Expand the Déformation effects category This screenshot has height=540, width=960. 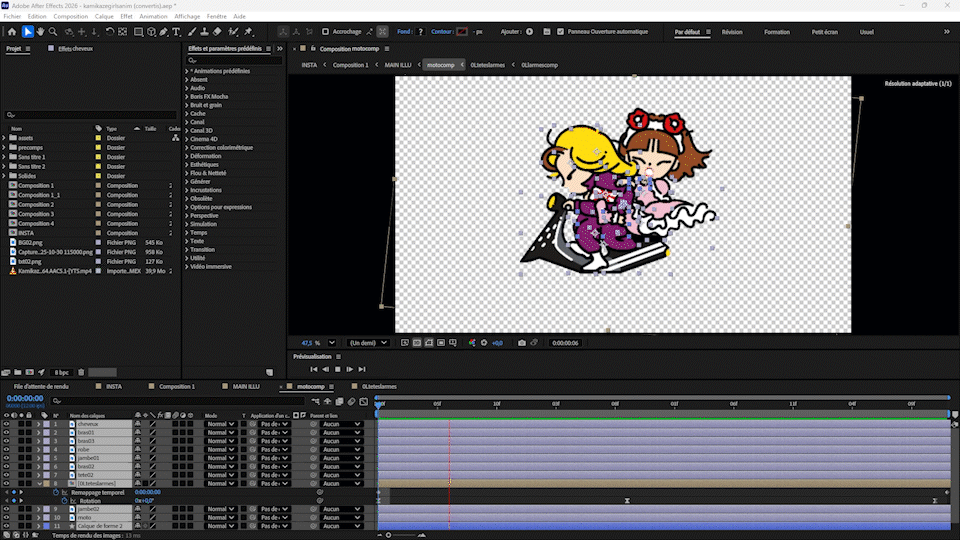click(x=187, y=156)
